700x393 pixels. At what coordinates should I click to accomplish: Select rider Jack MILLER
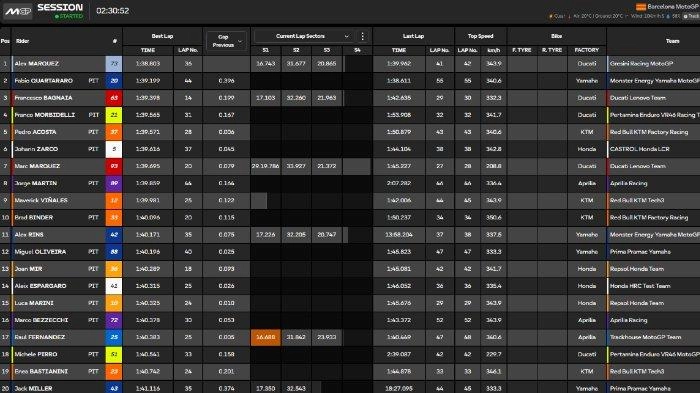click(33, 389)
